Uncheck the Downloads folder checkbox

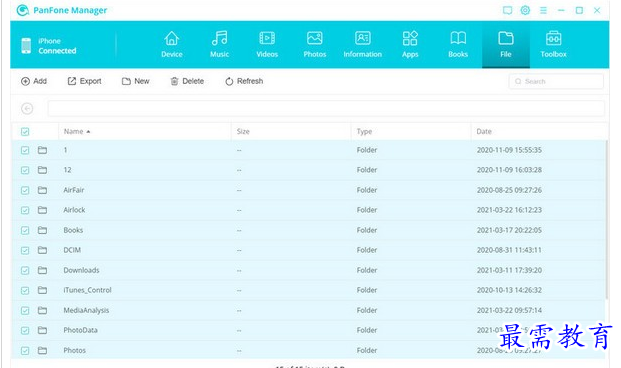(x=25, y=270)
